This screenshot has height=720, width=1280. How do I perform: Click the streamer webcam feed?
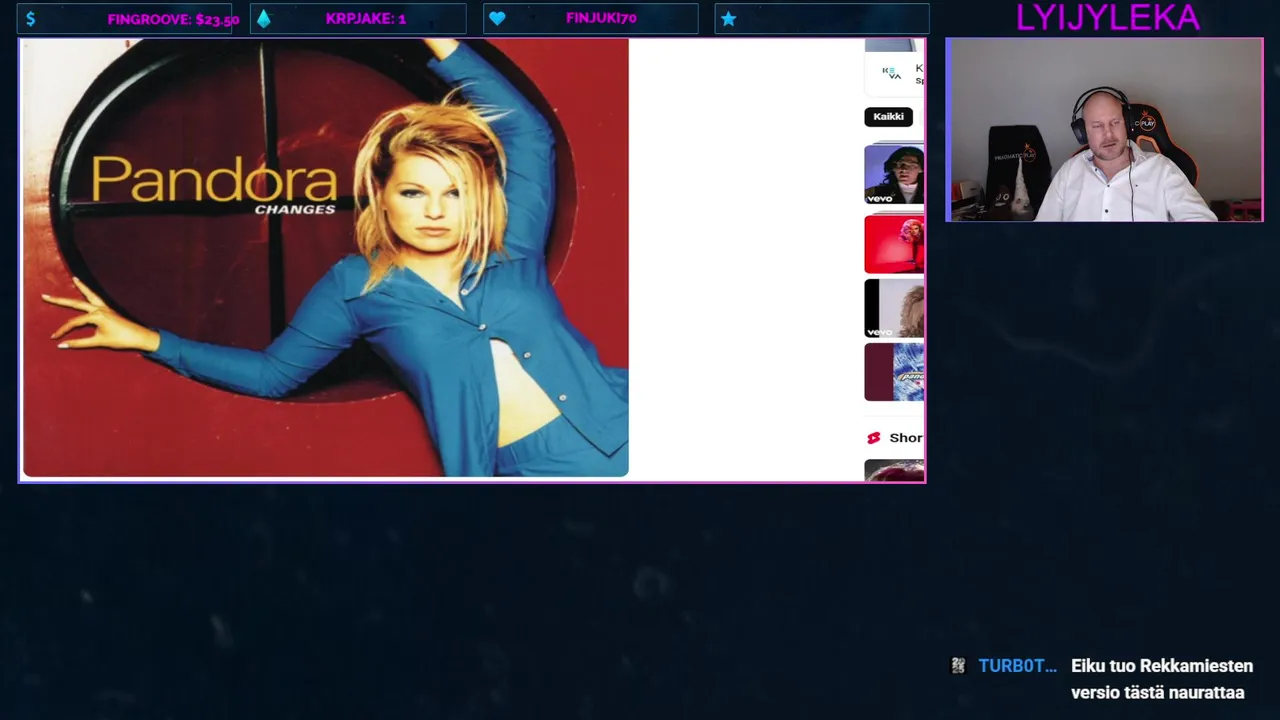point(1104,130)
